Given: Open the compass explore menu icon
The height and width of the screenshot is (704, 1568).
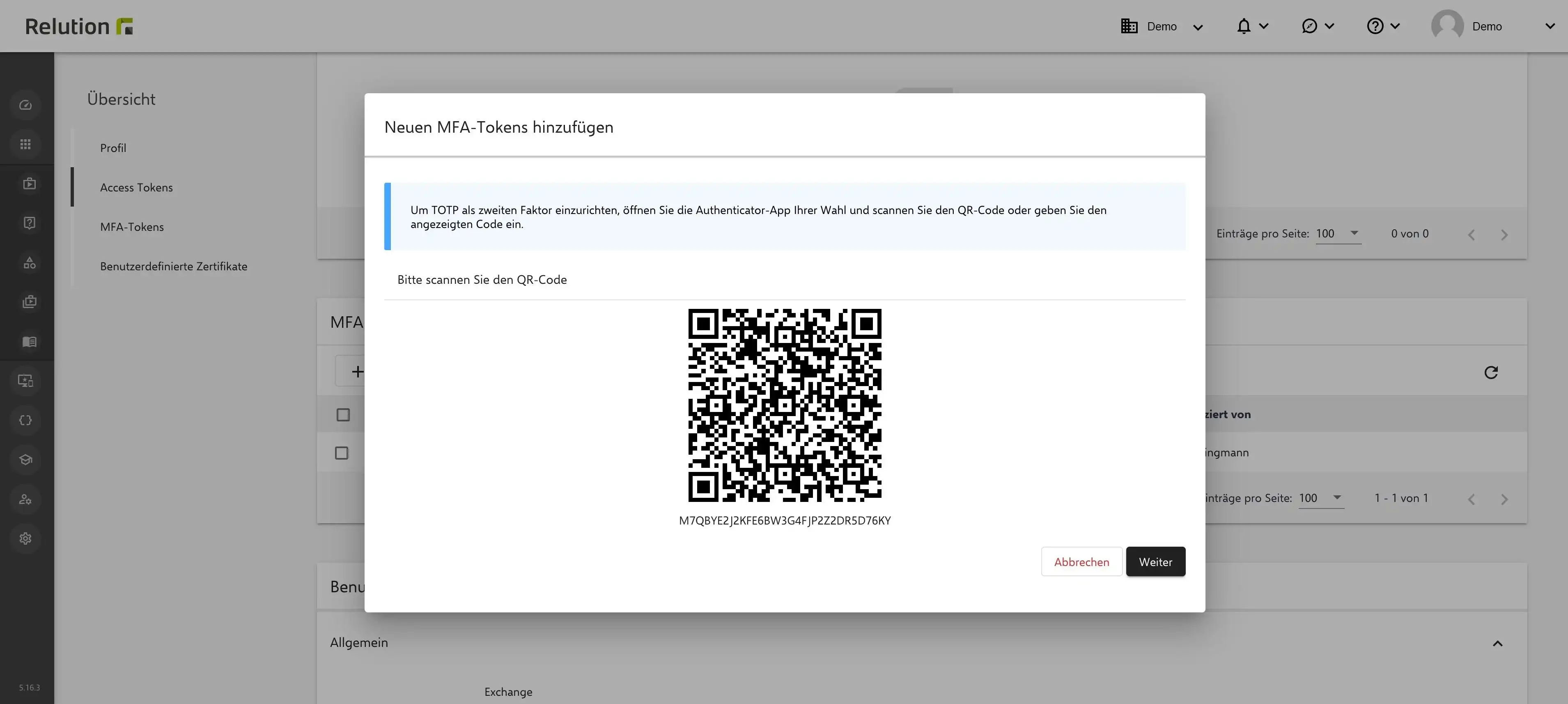Looking at the screenshot, I should click(1309, 26).
